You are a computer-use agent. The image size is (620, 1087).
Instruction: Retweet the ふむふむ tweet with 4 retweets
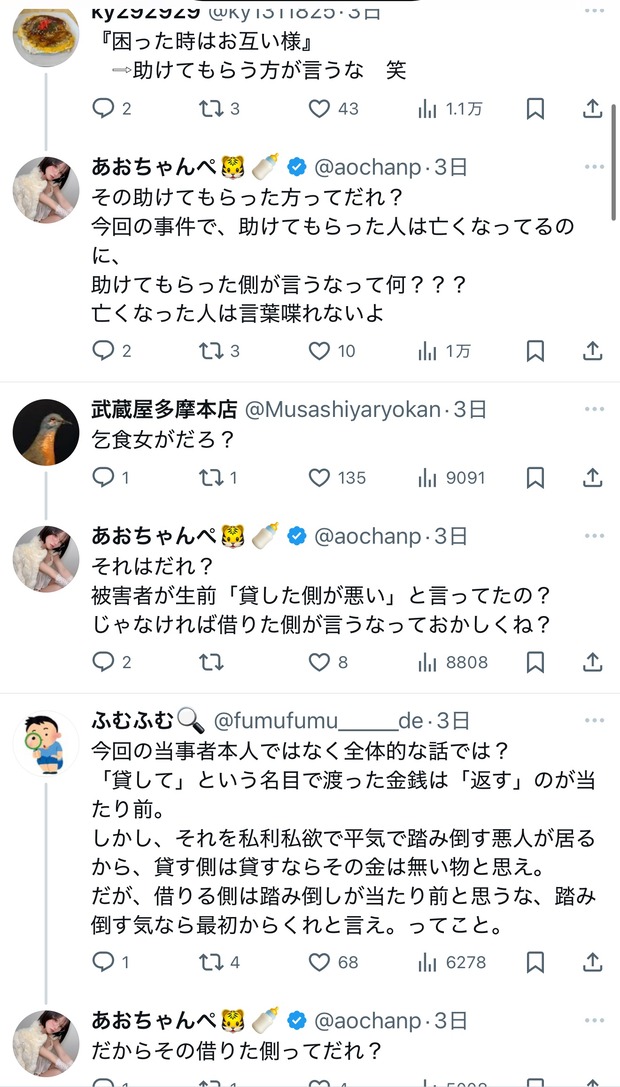pos(211,962)
